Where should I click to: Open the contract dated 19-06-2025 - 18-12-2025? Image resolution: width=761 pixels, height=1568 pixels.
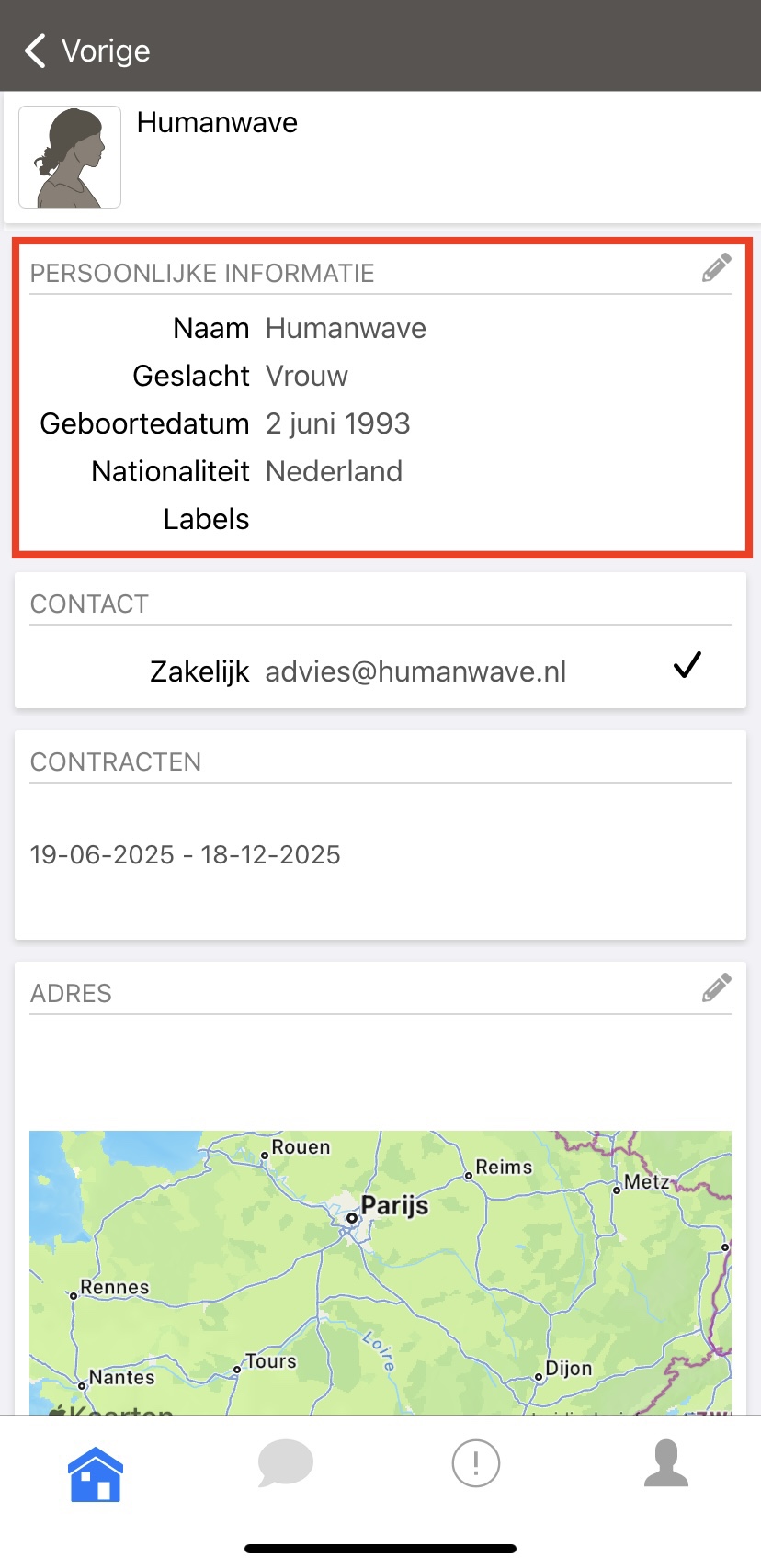[185, 854]
